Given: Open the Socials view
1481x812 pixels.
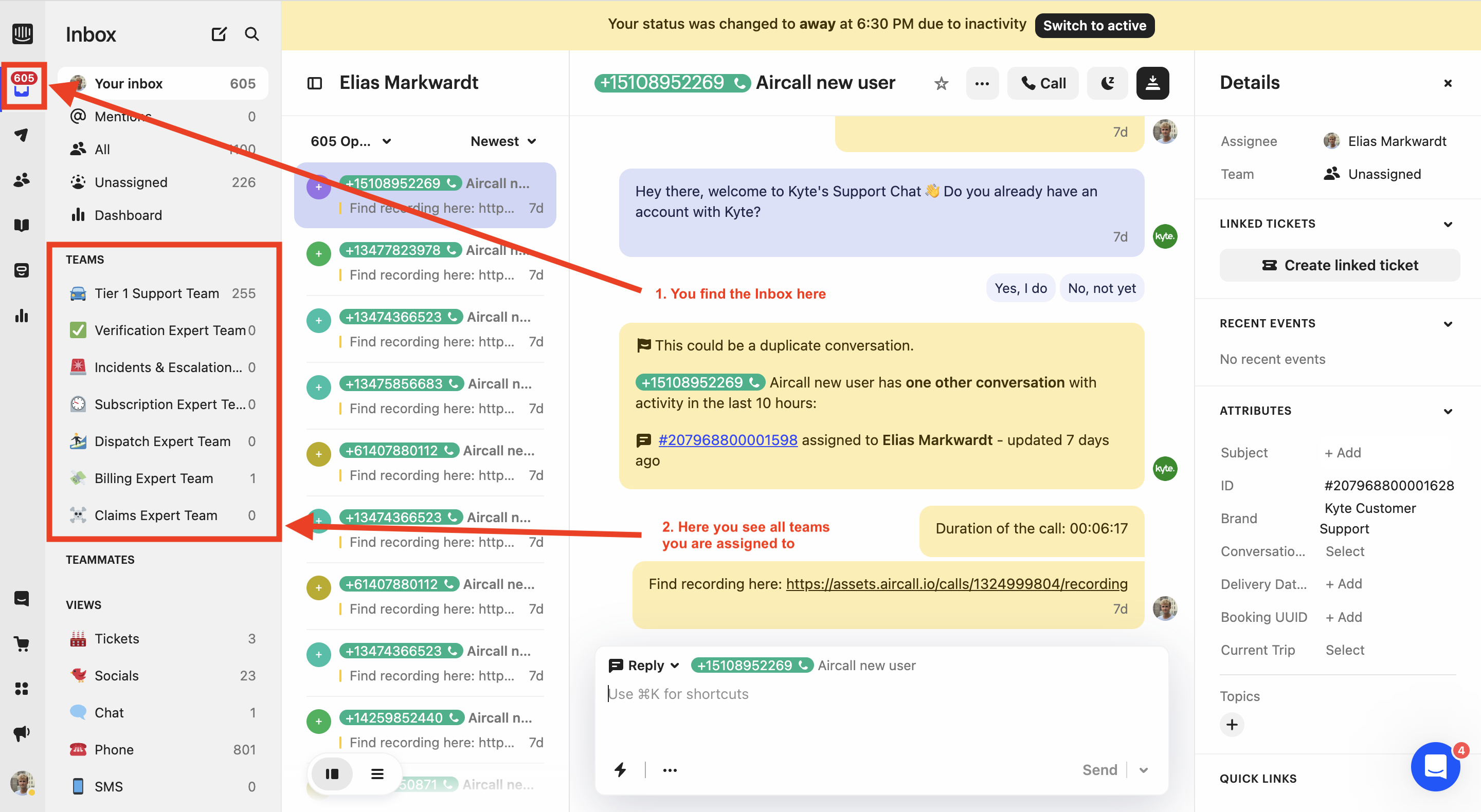Looking at the screenshot, I should click(x=162, y=675).
